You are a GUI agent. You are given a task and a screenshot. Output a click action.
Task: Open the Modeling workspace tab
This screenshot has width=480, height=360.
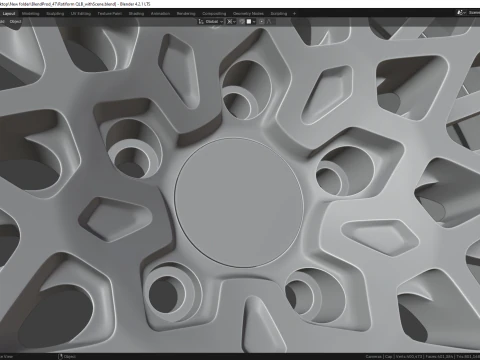point(30,14)
